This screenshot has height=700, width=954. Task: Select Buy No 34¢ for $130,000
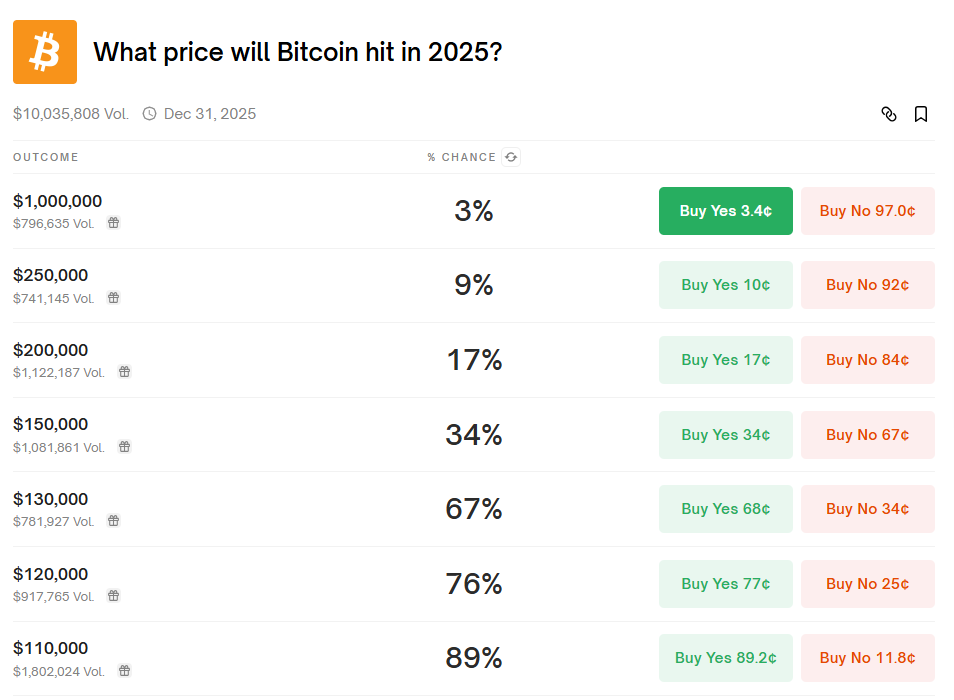pyautogui.click(x=867, y=509)
